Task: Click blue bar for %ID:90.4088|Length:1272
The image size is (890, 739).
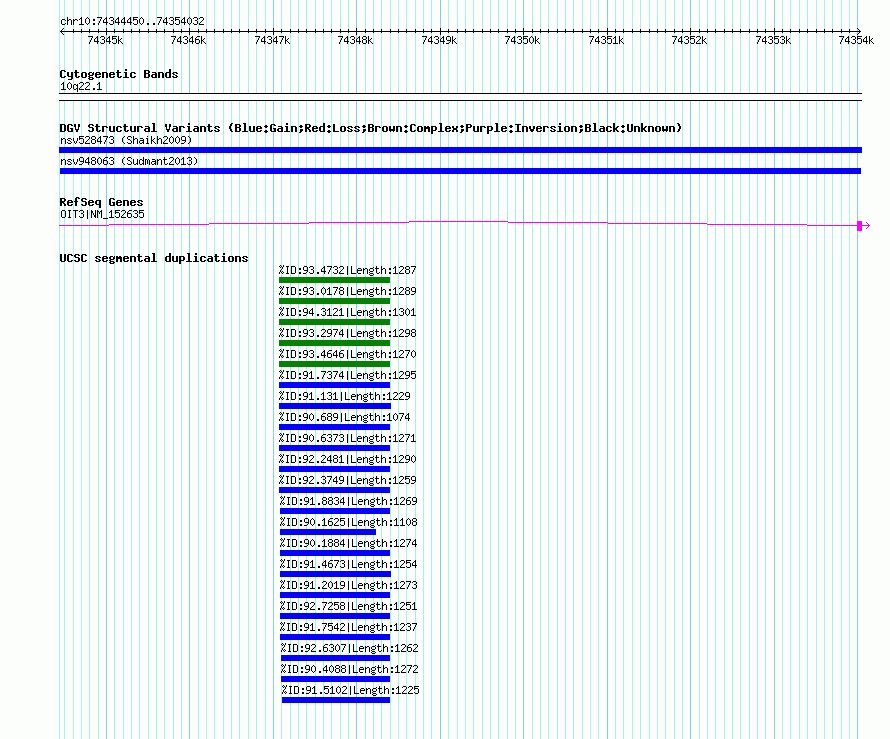Action: point(335,679)
